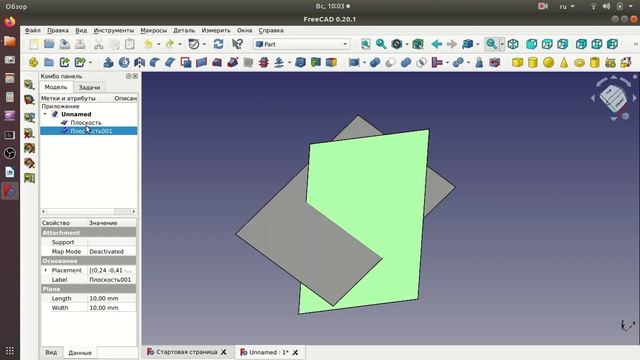Switch to the Top view icon
The image size is (640, 360).
coord(547,44)
